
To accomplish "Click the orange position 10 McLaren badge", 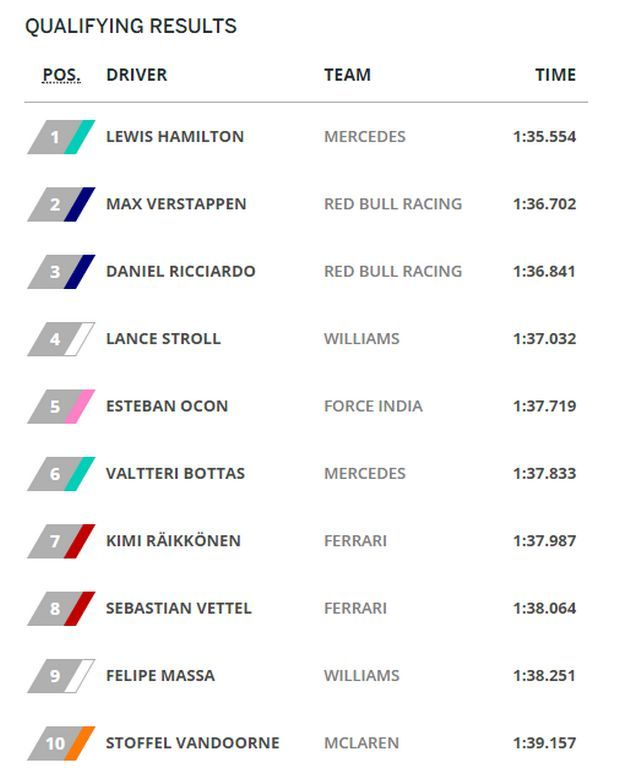I will (61, 743).
